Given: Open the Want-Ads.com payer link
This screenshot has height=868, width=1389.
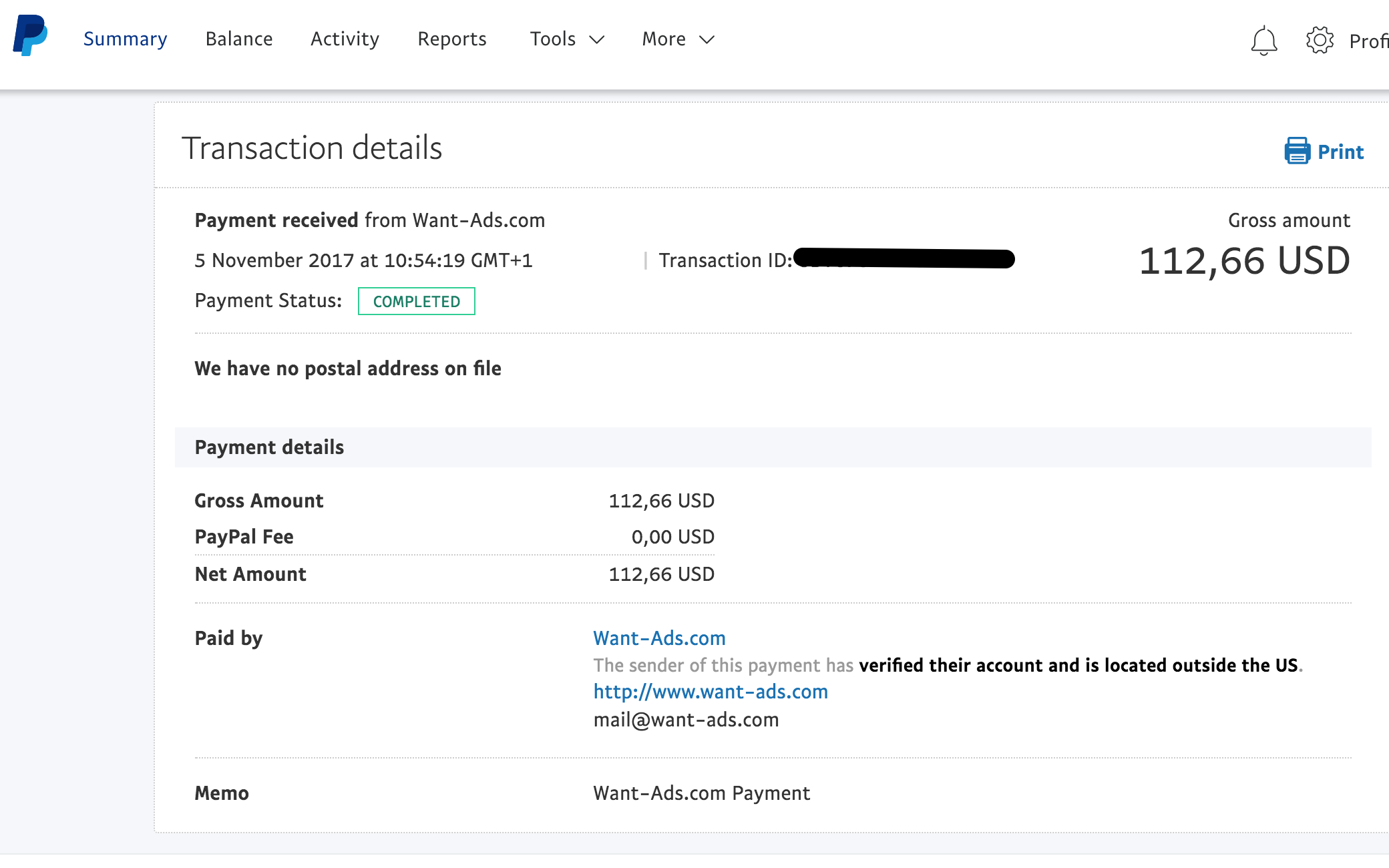Looking at the screenshot, I should click(659, 638).
